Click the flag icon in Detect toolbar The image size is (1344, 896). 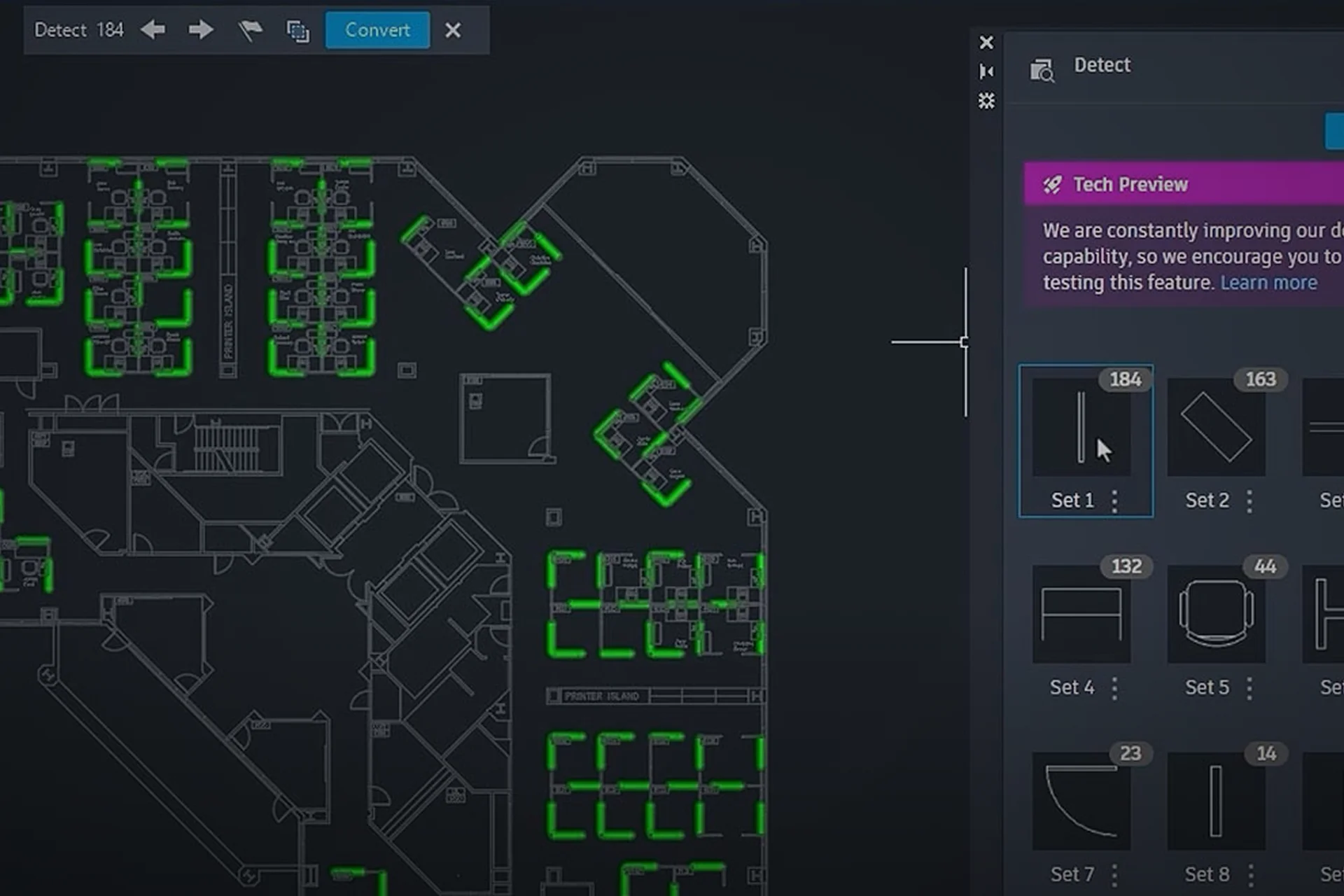250,30
